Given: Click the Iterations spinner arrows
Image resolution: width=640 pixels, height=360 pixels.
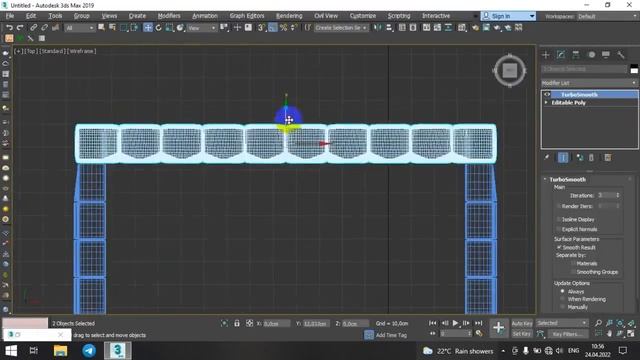Looking at the screenshot, I should (x=618, y=195).
